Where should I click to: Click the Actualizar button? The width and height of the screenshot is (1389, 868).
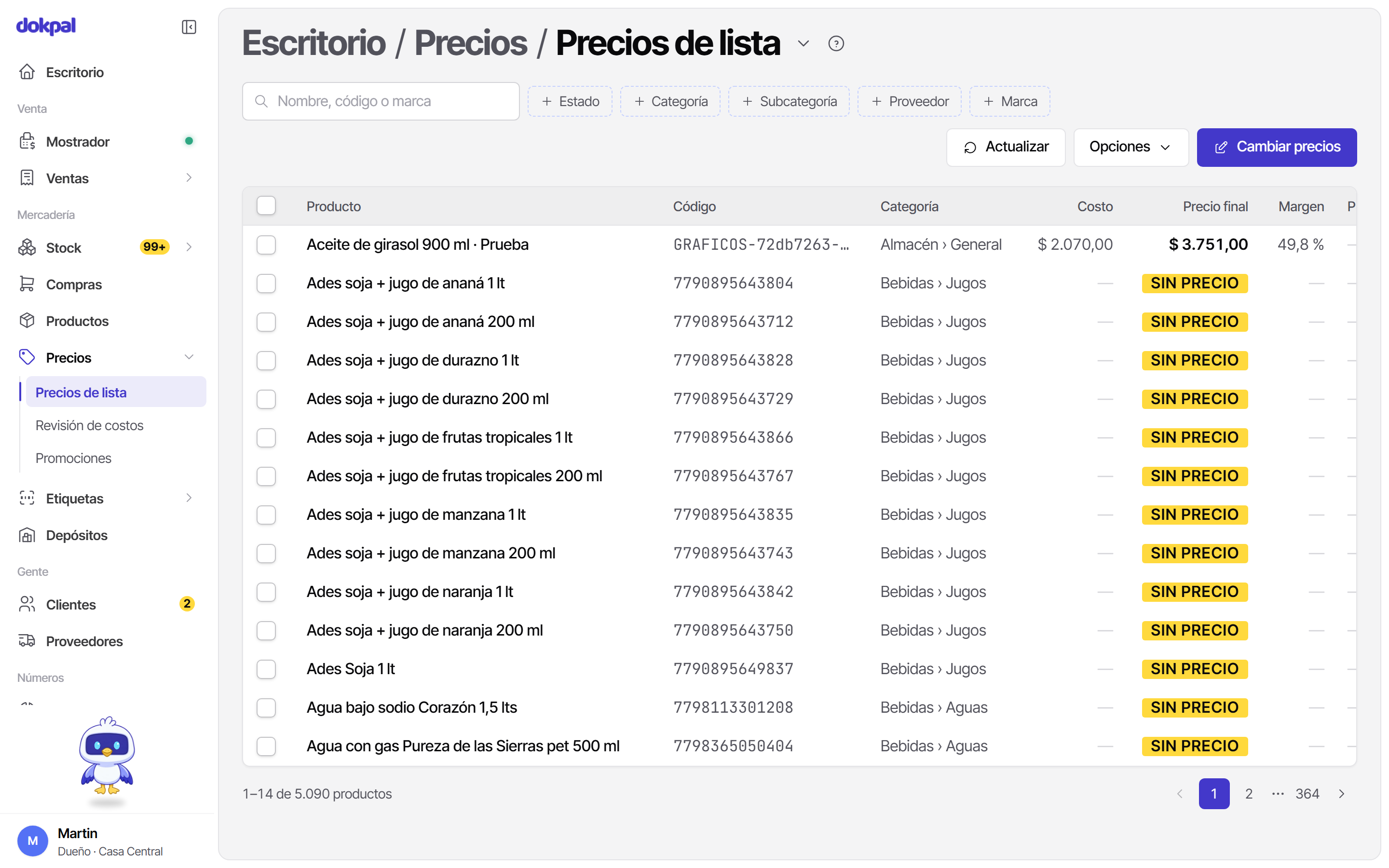[1006, 147]
